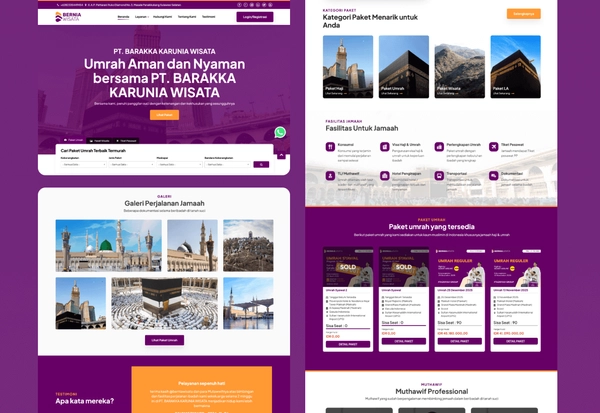Click the phone icon in the top contact bar
This screenshot has height=413, width=600.
[x=58, y=5]
